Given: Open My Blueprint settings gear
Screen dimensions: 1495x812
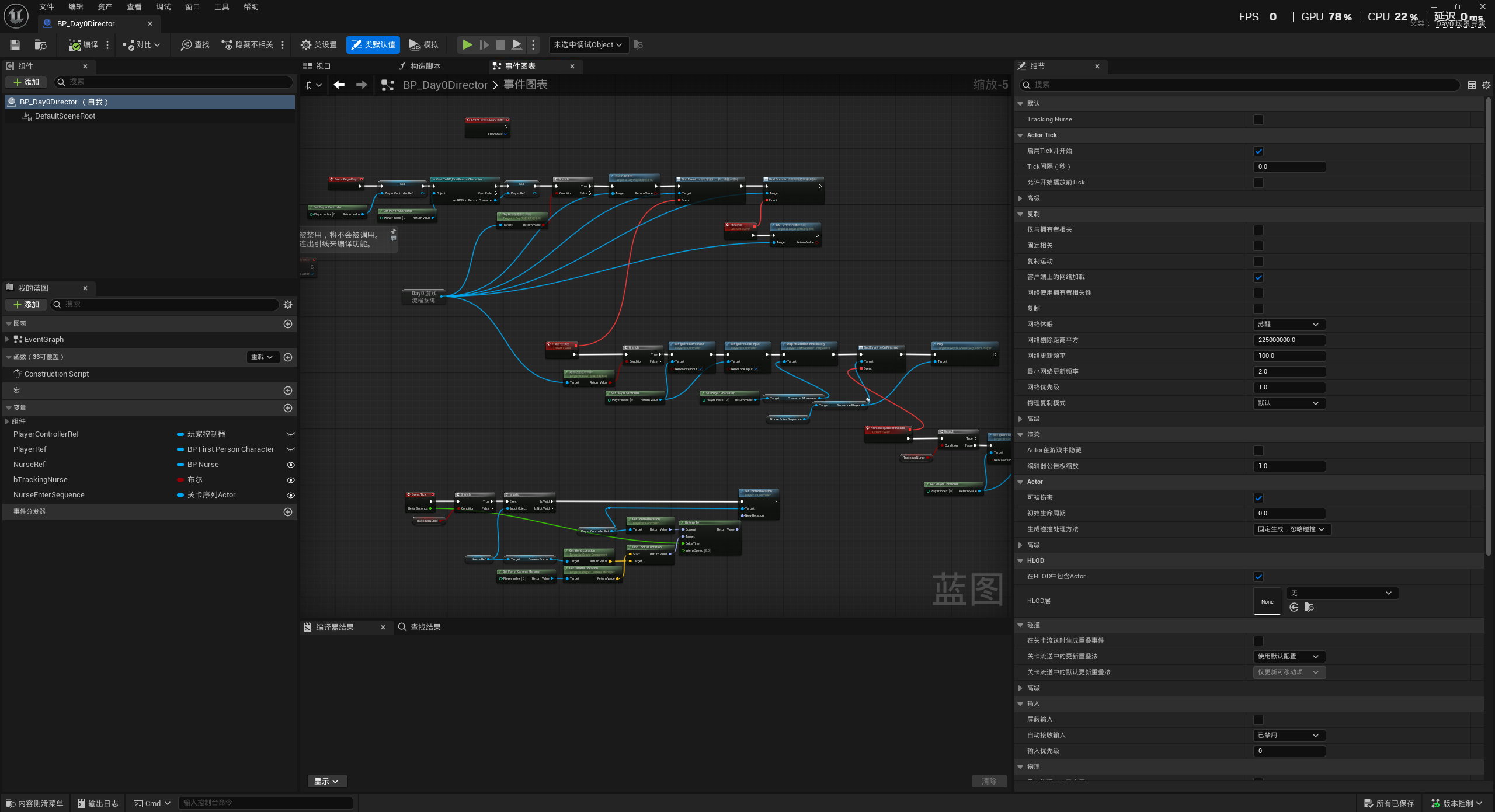Looking at the screenshot, I should pyautogui.click(x=288, y=305).
